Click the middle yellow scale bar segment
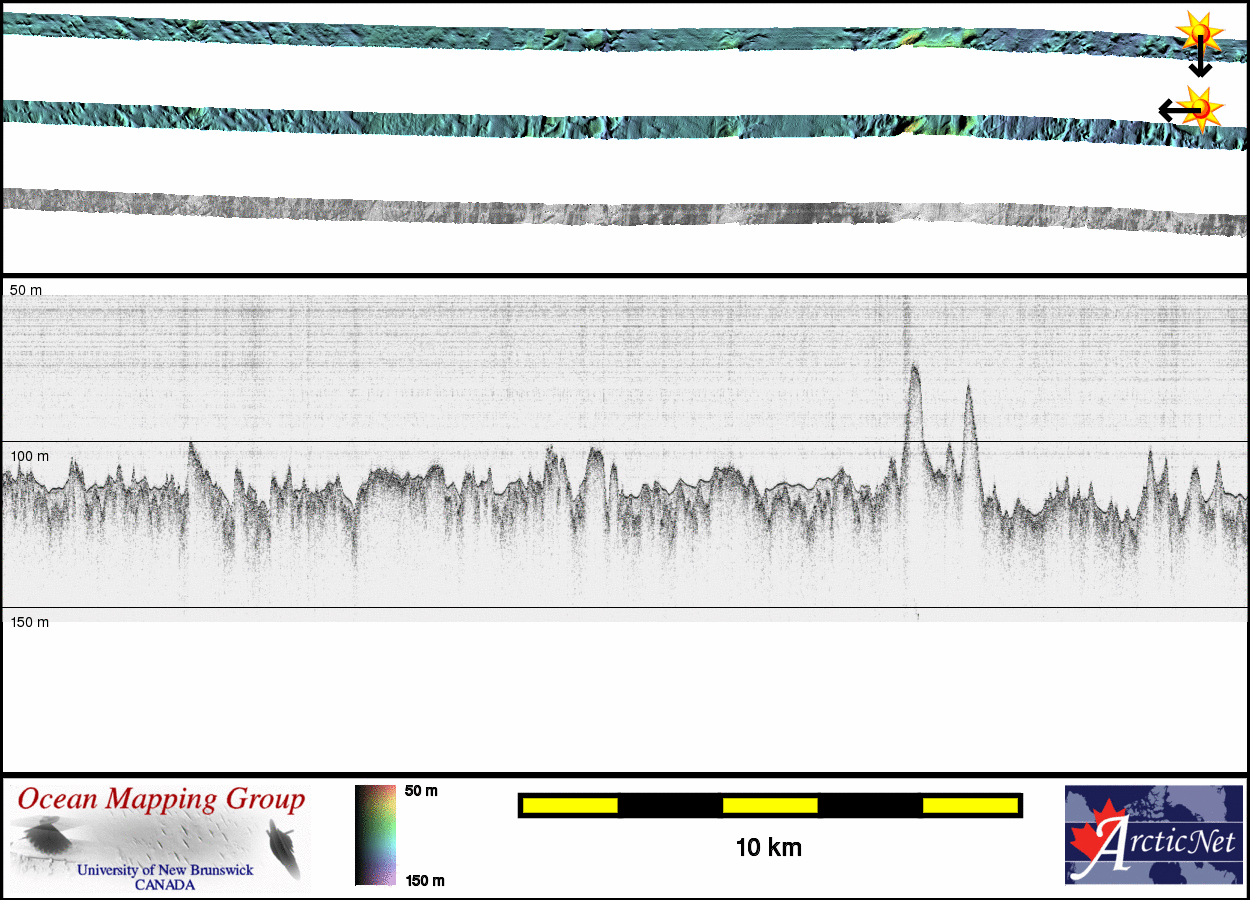The height and width of the screenshot is (900, 1250). [770, 805]
